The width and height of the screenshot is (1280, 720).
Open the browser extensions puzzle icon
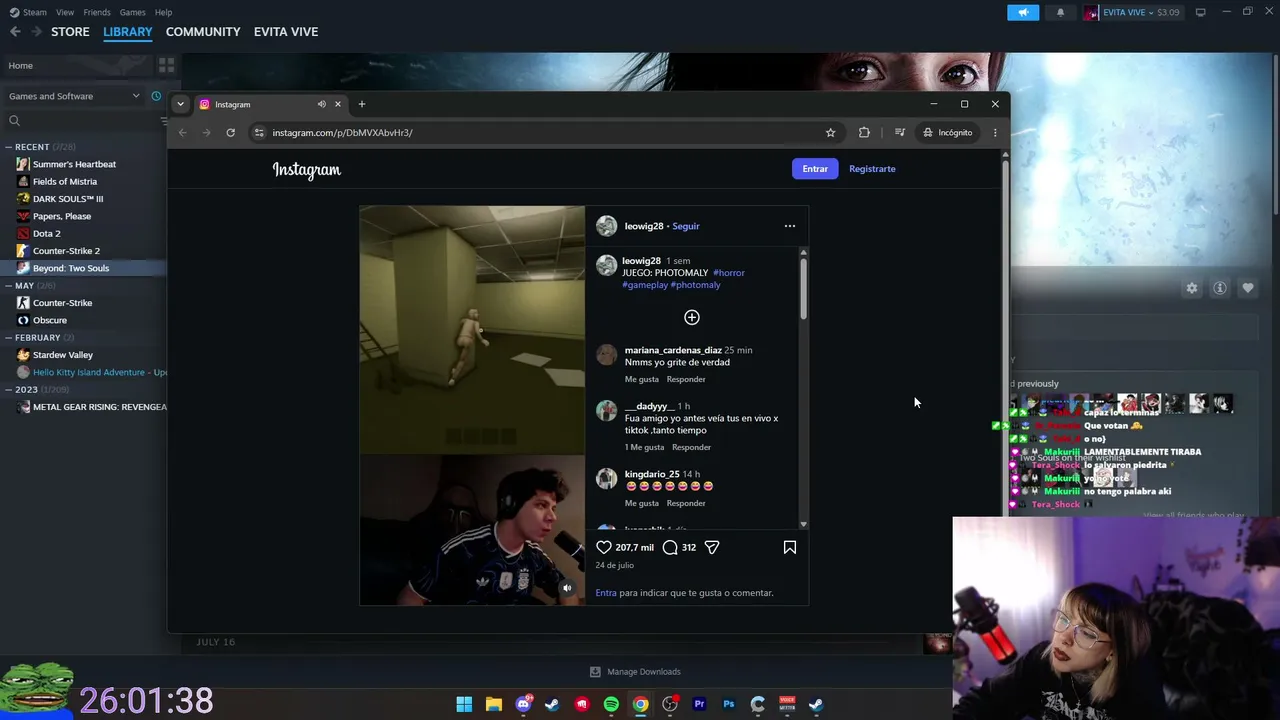864,132
